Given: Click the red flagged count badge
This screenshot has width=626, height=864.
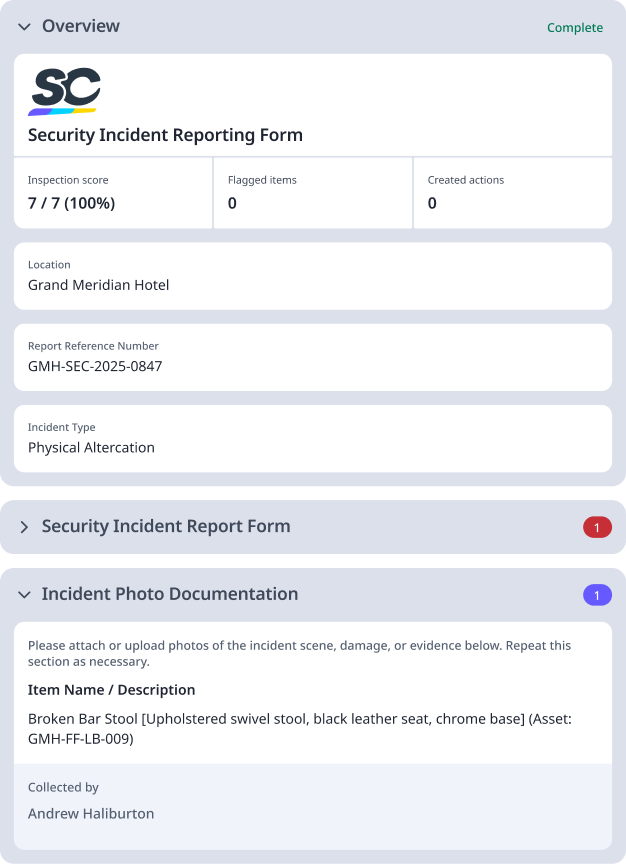Looking at the screenshot, I should point(597,526).
